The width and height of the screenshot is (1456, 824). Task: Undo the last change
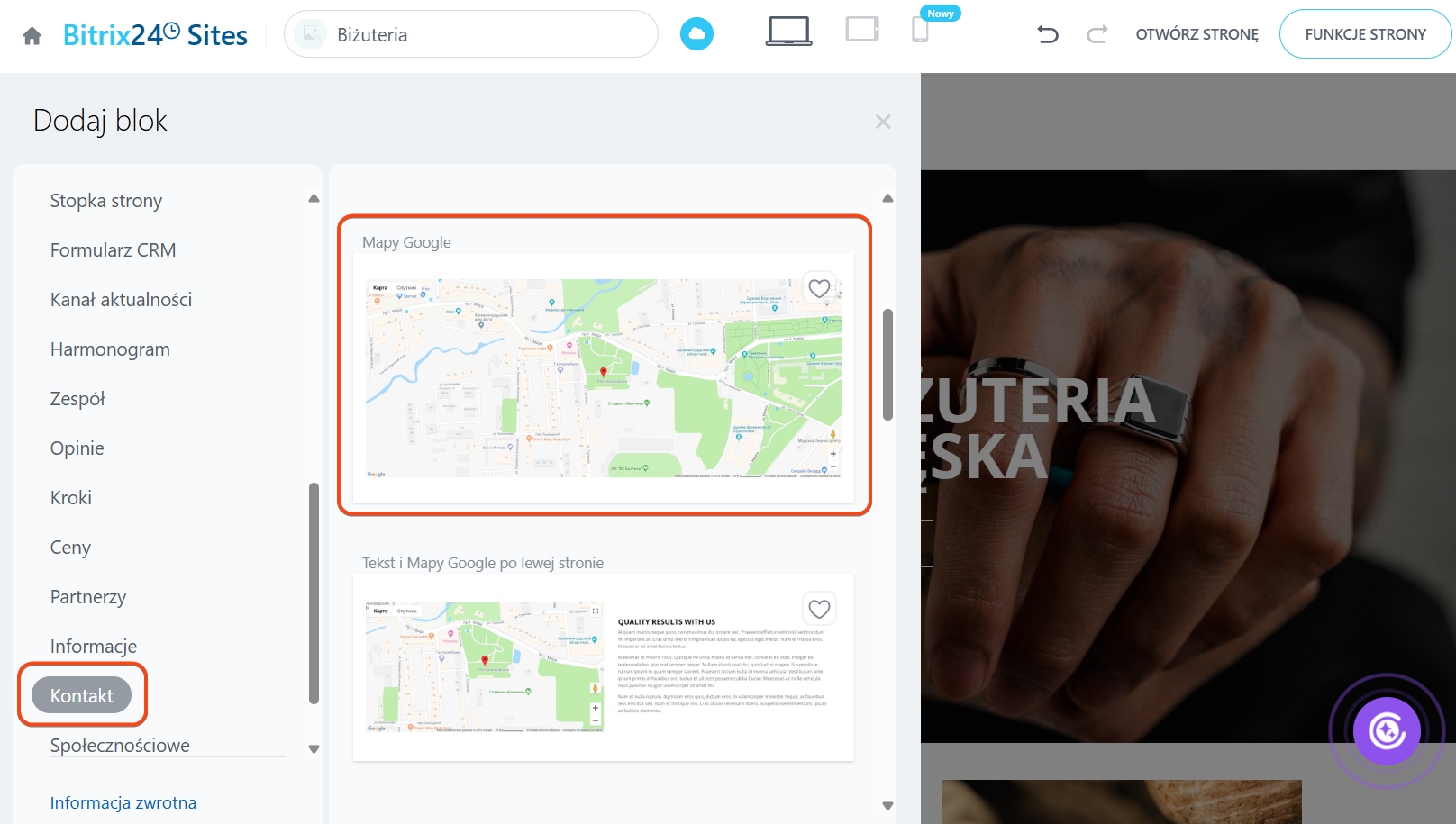(1047, 34)
